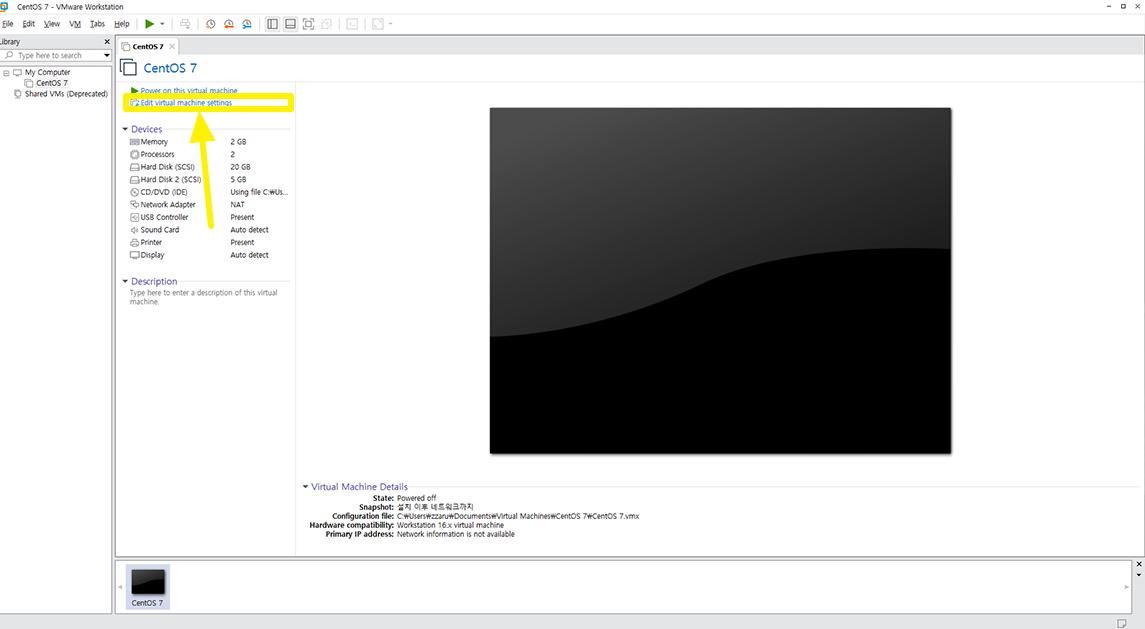Collapse the Description section
The image size is (1145, 629).
click(x=125, y=281)
